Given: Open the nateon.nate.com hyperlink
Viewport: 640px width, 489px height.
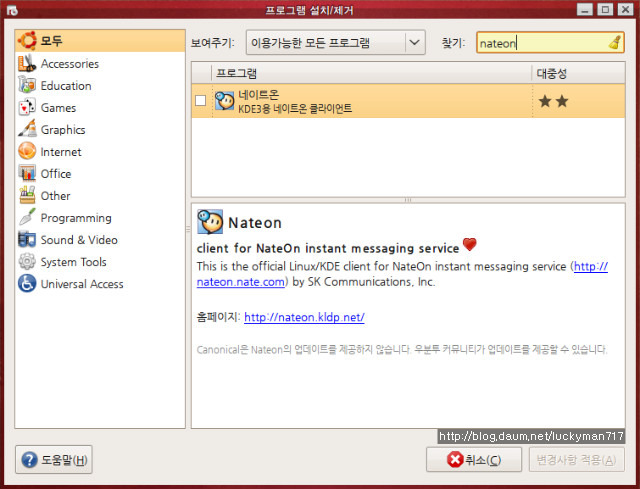Looking at the screenshot, I should click(240, 282).
